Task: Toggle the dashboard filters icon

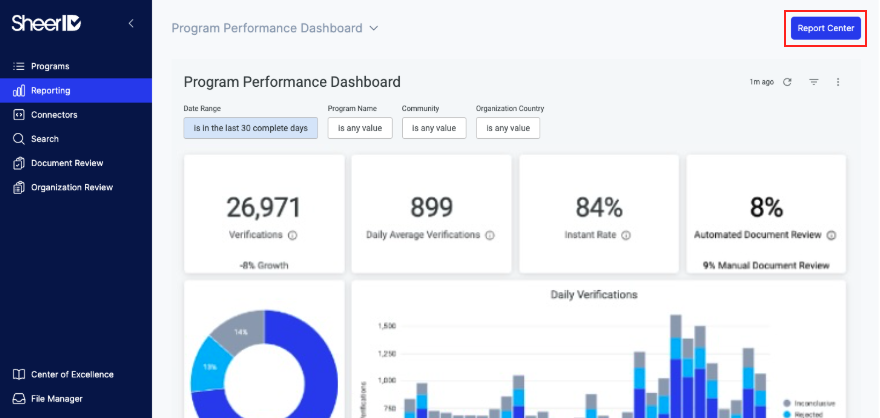Action: point(814,82)
